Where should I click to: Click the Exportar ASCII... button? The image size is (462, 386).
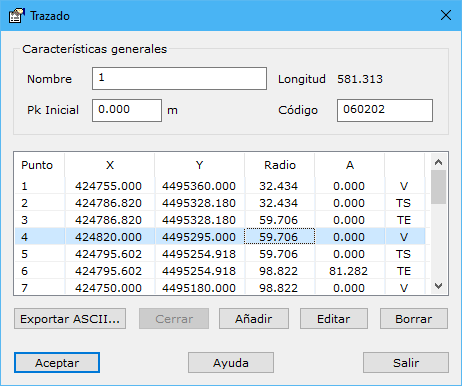[70, 319]
